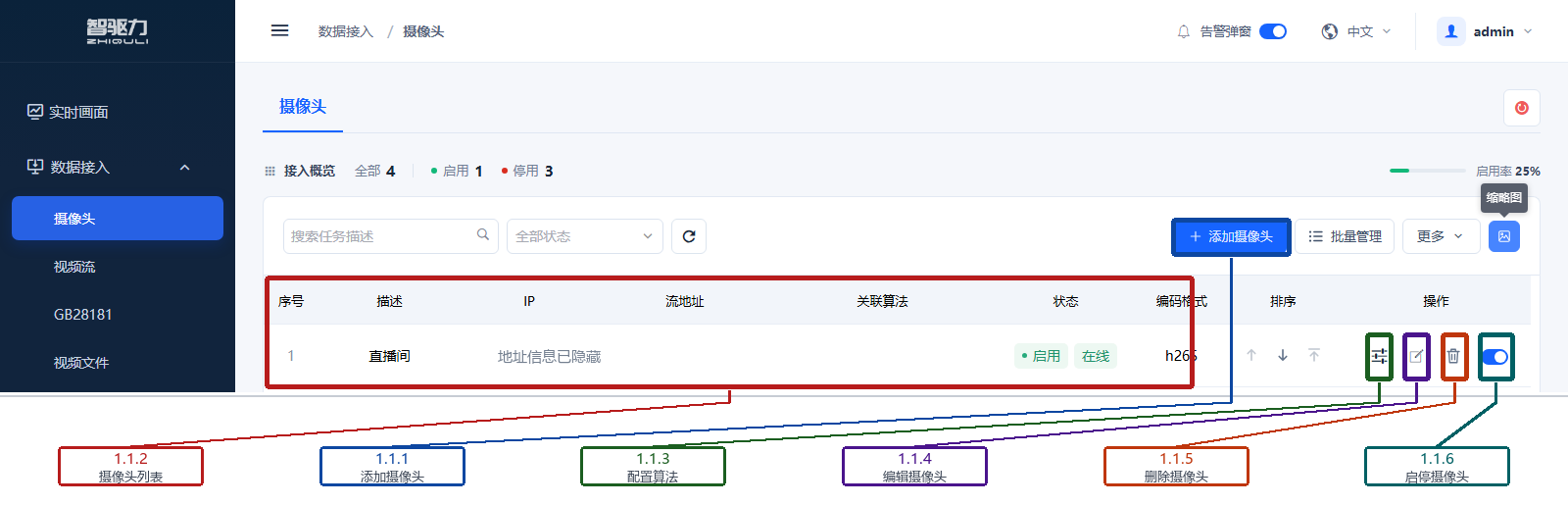Click 地址信息已隐藏 text
1568x505 pixels.
[549, 356]
